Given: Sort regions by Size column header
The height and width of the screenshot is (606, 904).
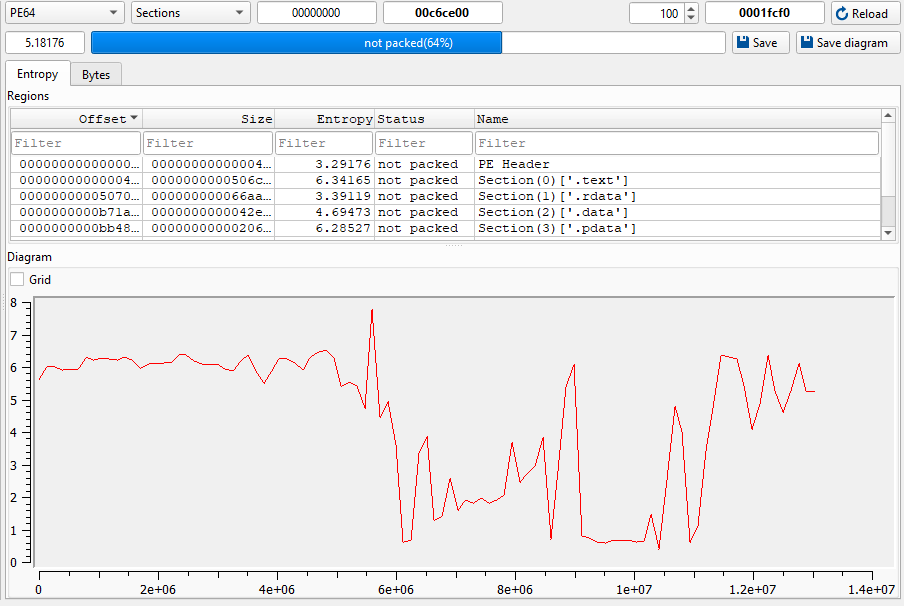Looking at the screenshot, I should click(x=209, y=119).
